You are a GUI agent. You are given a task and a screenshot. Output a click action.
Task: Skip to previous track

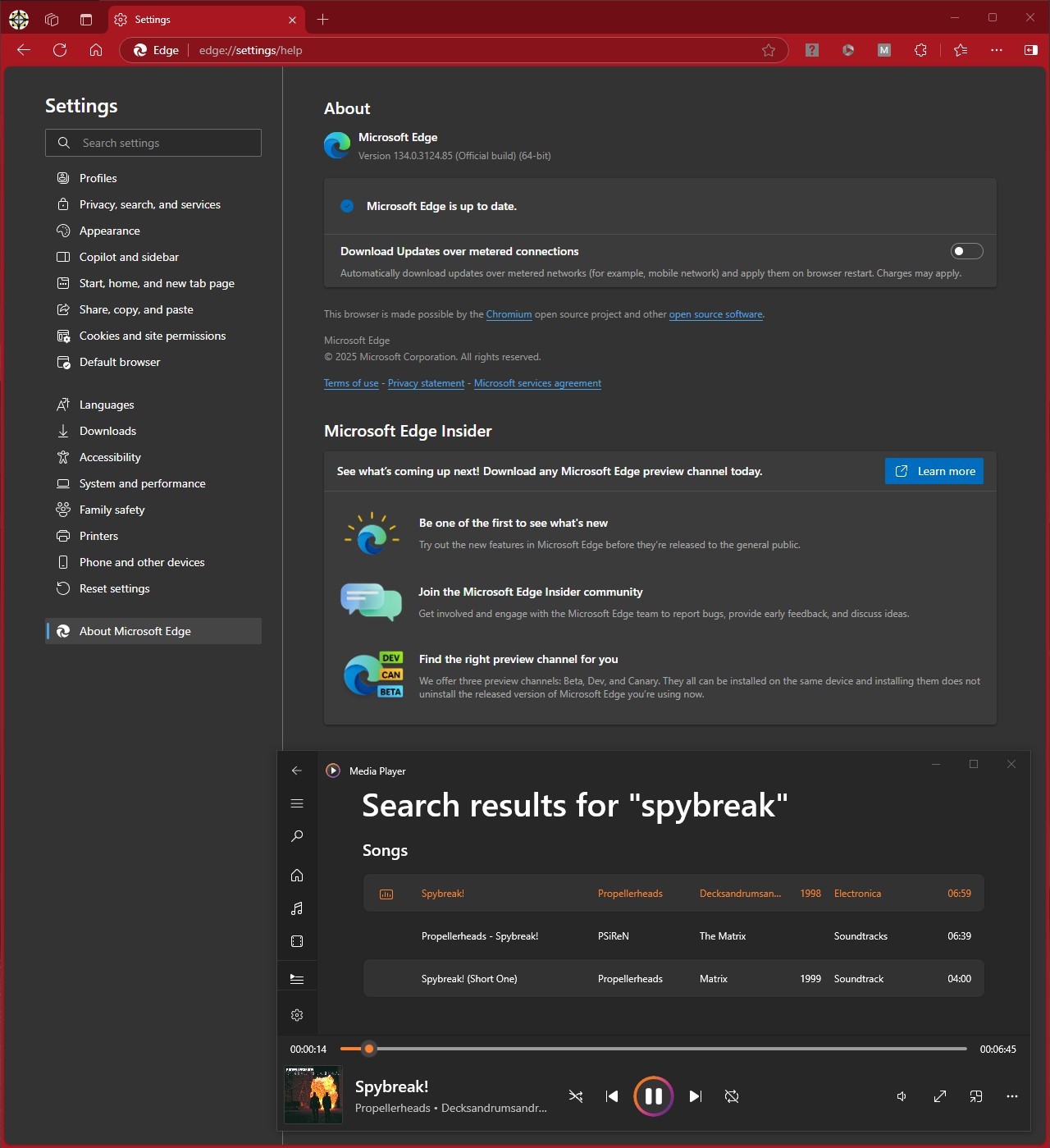click(x=612, y=1096)
